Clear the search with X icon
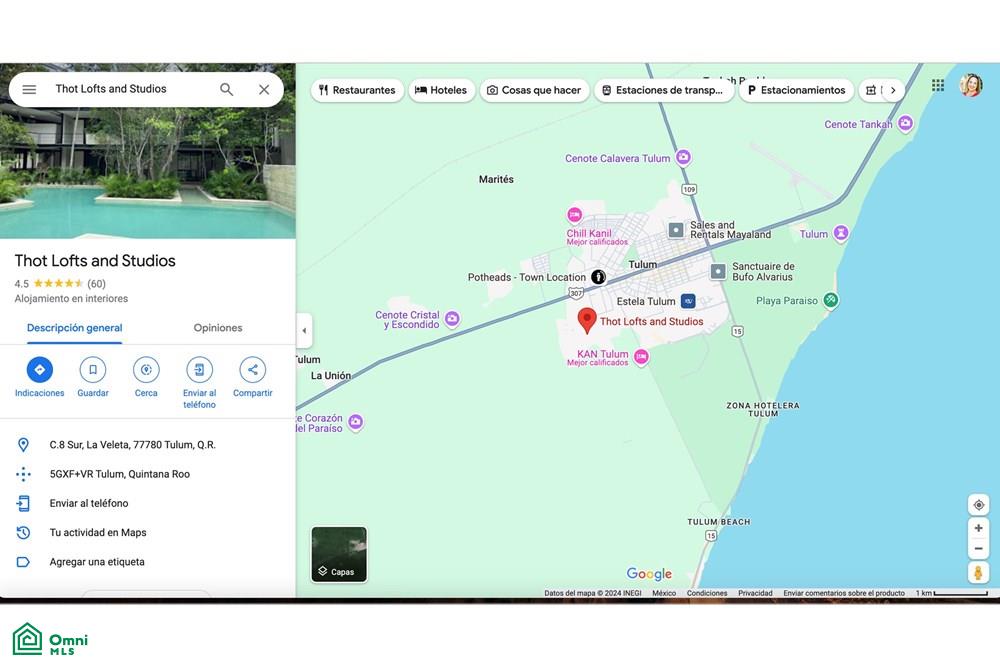 click(x=264, y=89)
